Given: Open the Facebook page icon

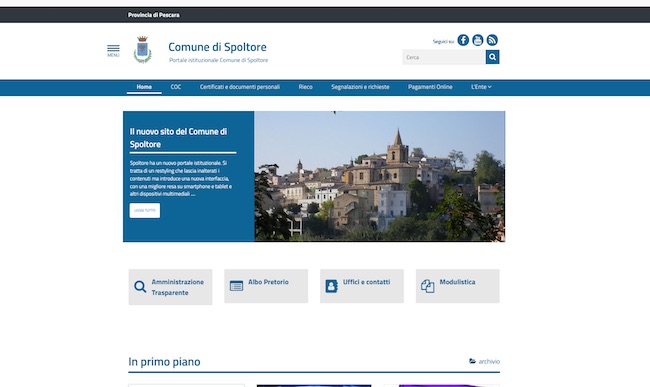Looking at the screenshot, I should [463, 40].
